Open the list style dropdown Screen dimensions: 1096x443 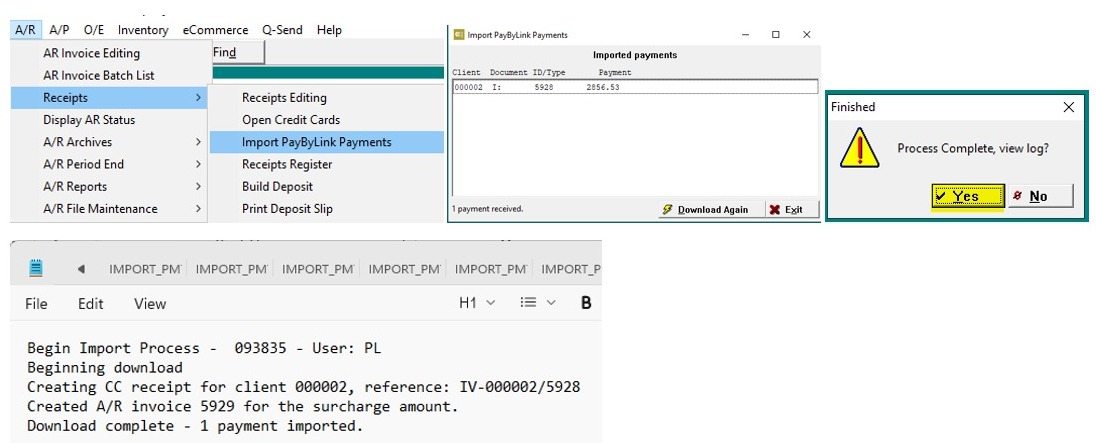pyautogui.click(x=538, y=303)
